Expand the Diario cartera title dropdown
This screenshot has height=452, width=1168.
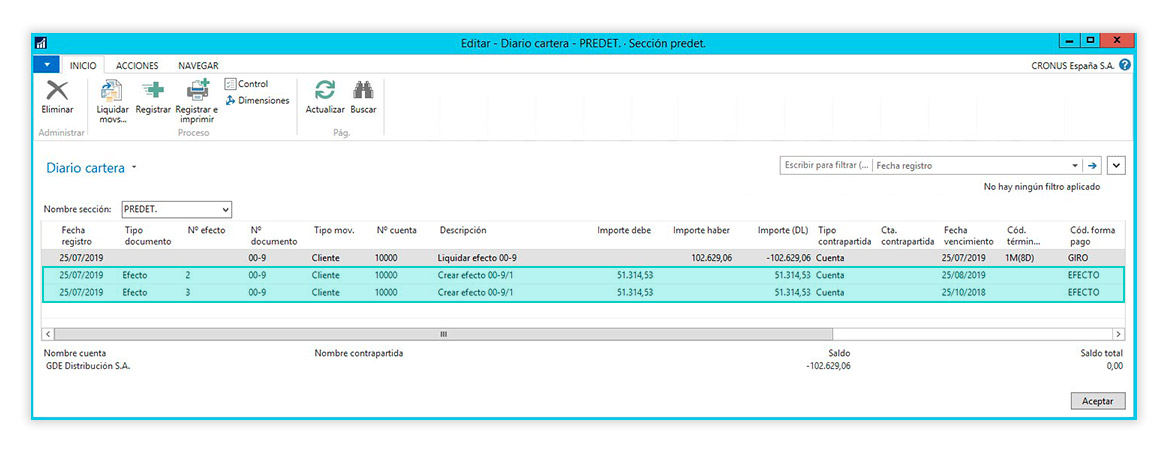[x=134, y=168]
